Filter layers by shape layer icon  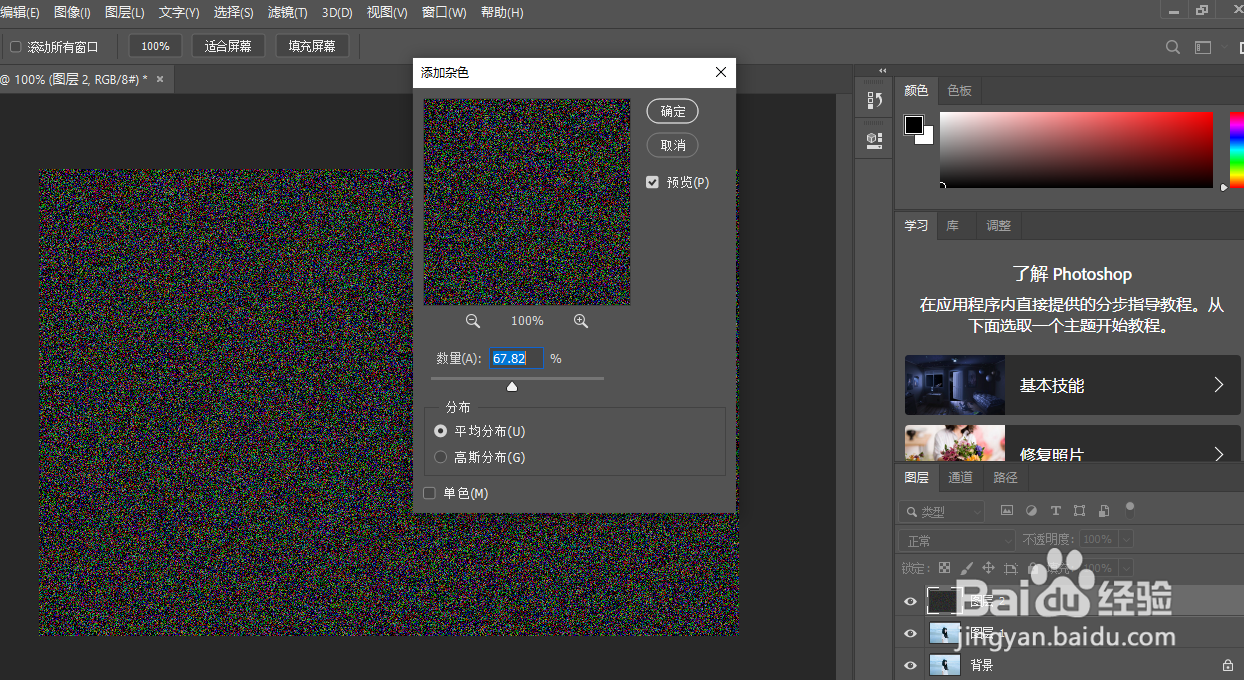(x=1079, y=510)
